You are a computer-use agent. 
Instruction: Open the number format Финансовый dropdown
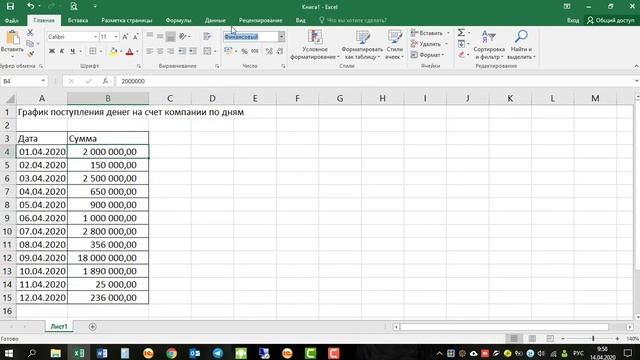click(x=282, y=37)
